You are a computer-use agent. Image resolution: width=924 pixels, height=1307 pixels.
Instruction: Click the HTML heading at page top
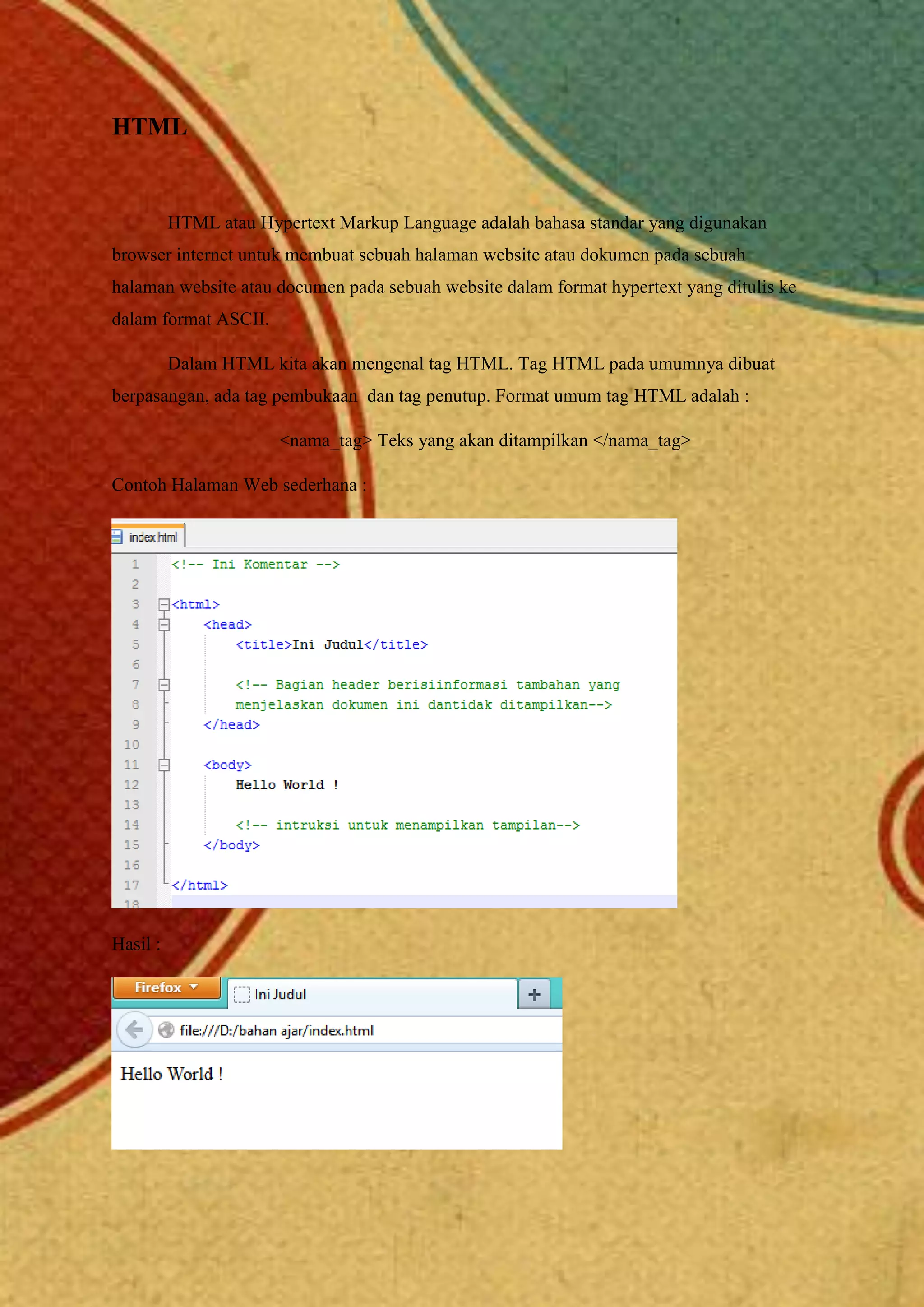150,126
